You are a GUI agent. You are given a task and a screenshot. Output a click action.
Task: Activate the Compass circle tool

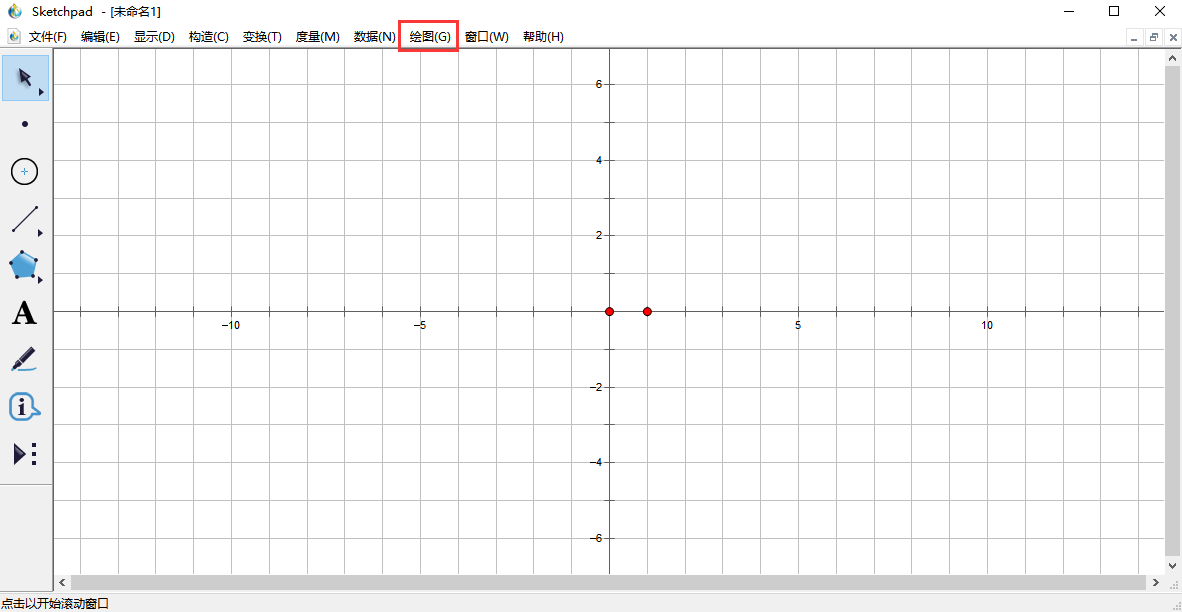(24, 171)
